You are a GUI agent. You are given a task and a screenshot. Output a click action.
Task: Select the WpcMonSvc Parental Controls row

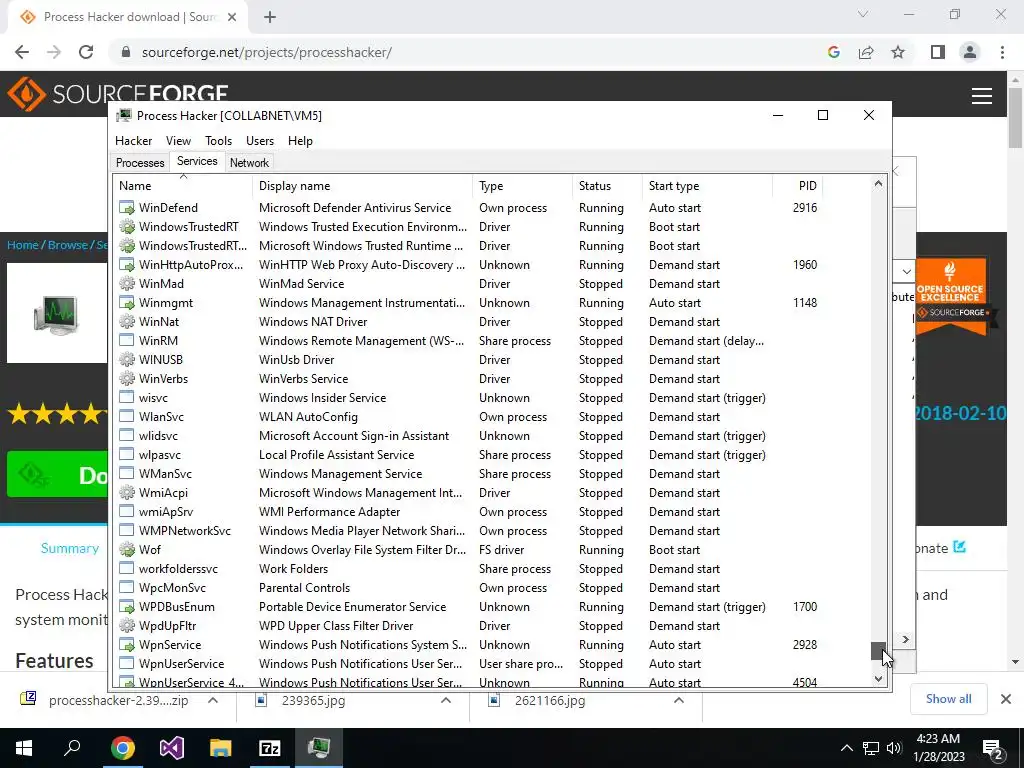469,588
